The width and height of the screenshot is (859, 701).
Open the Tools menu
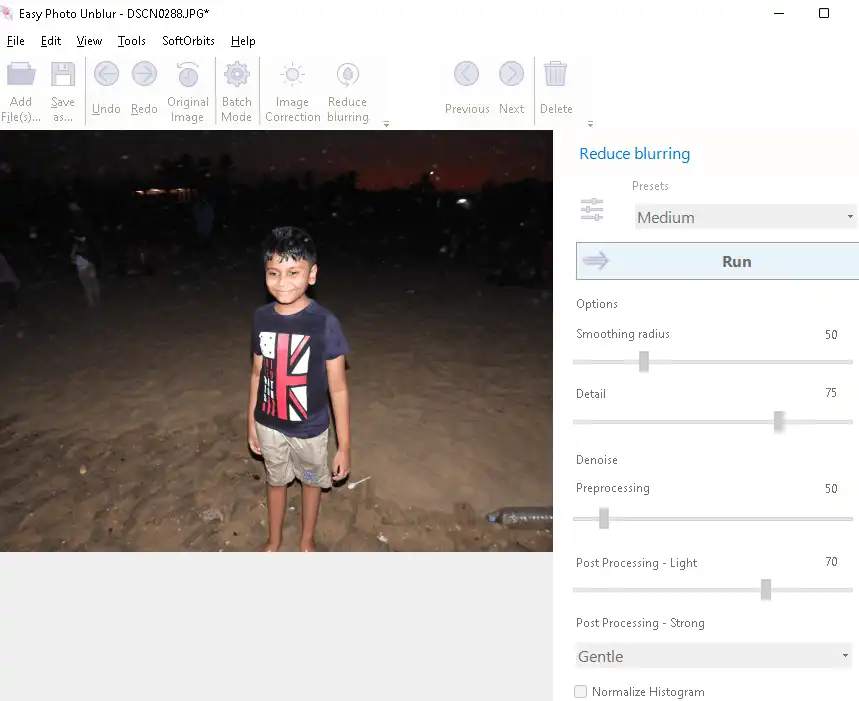click(131, 41)
